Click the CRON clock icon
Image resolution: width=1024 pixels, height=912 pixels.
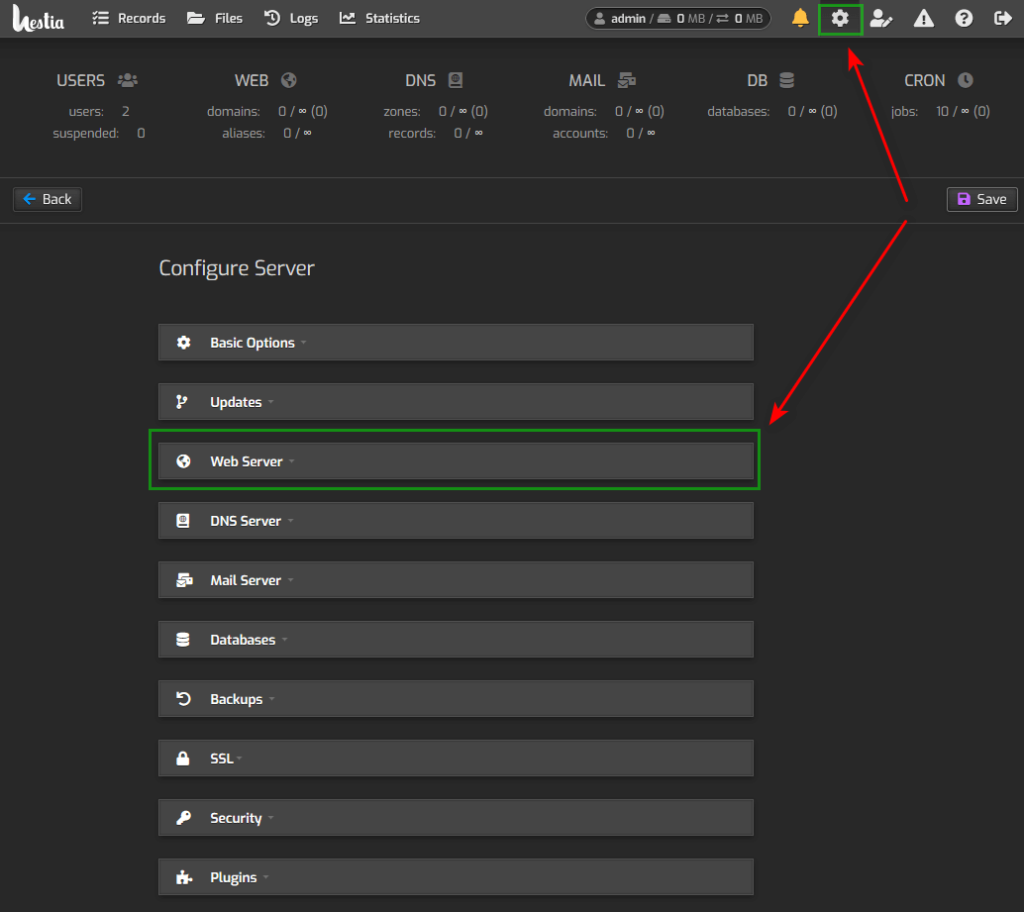(964, 79)
